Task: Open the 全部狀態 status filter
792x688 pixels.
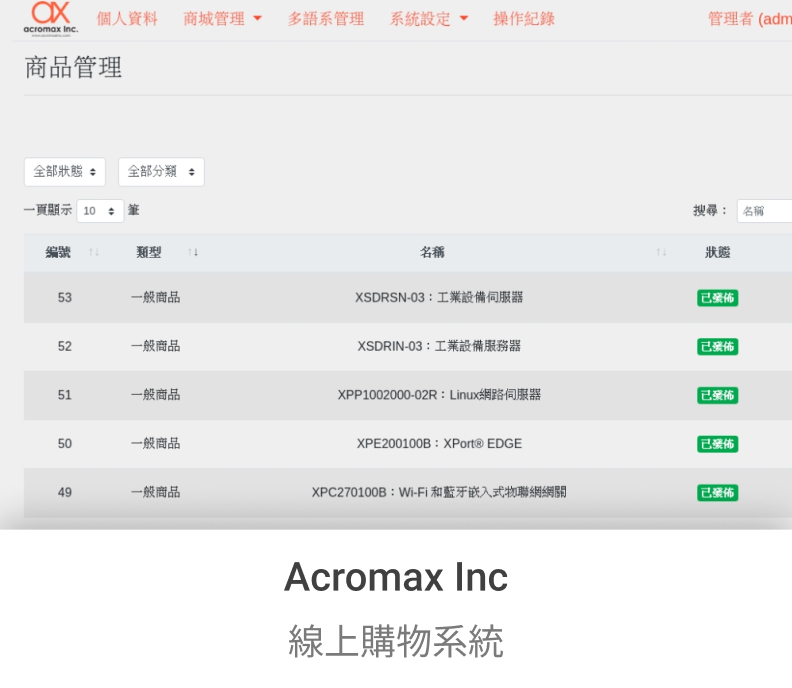Action: point(65,172)
